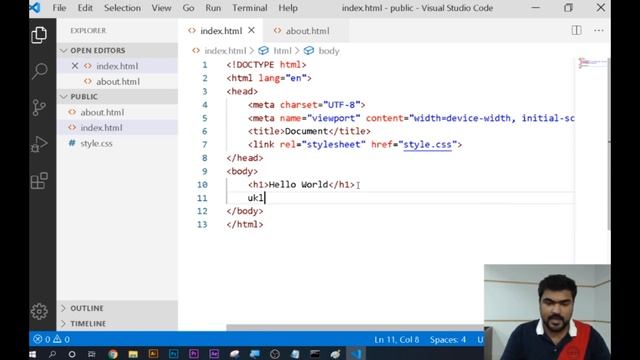
Task: Open the Terminal menu
Action: [x=250, y=8]
